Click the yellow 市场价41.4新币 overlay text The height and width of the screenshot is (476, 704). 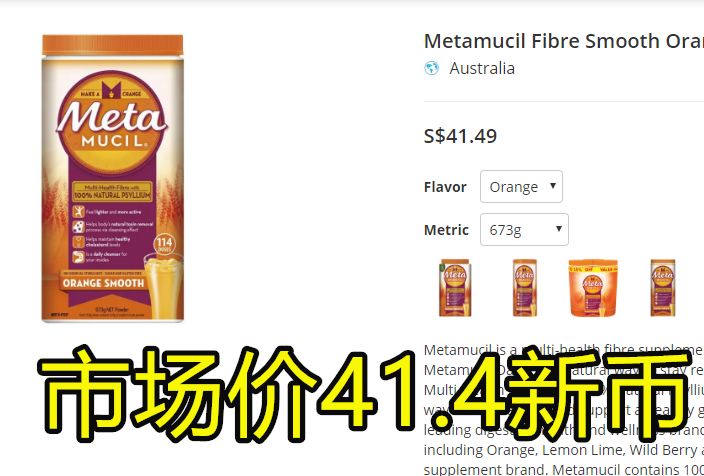point(364,394)
